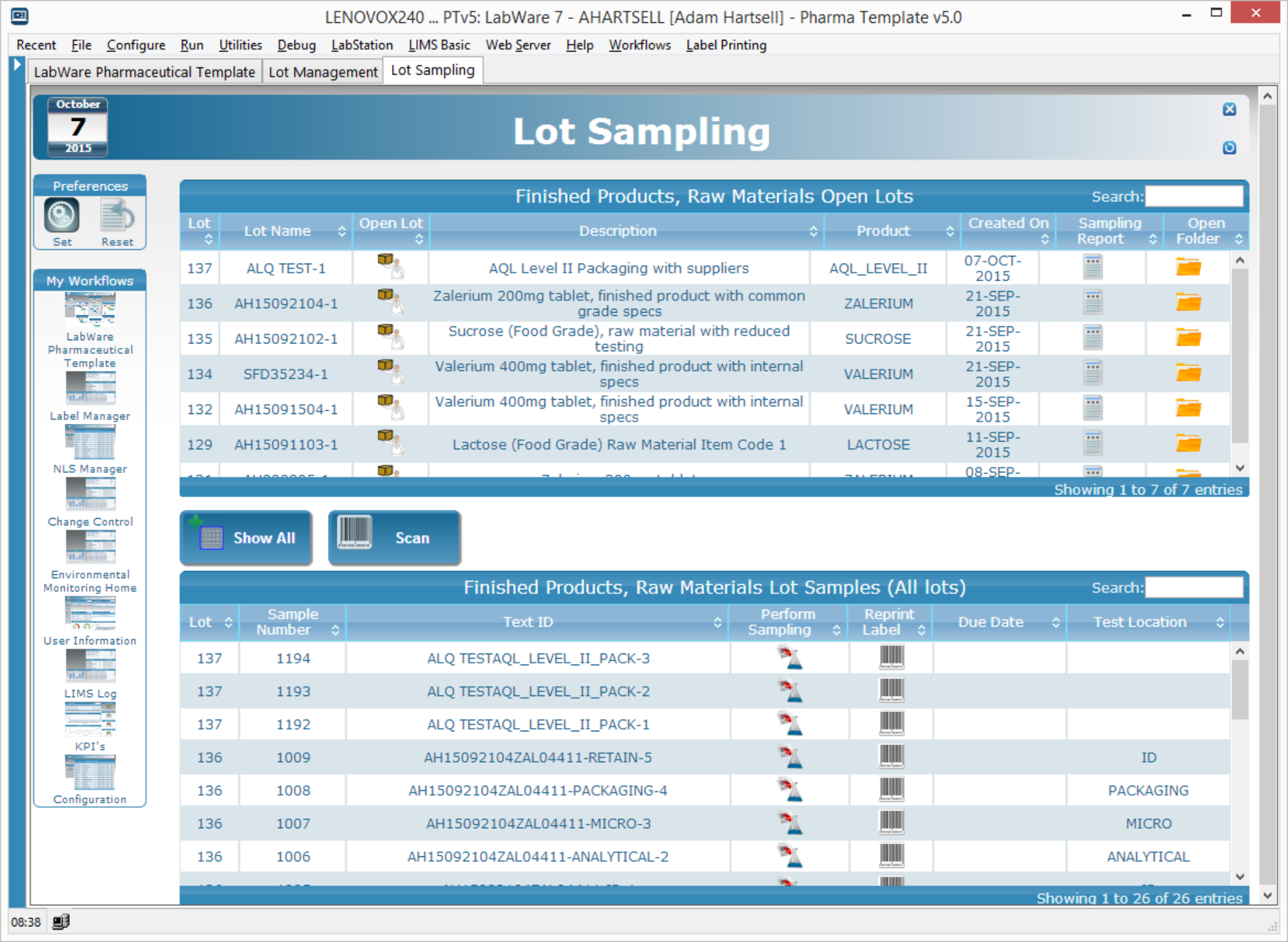
Task: Click the Show All button
Action: 246,538
